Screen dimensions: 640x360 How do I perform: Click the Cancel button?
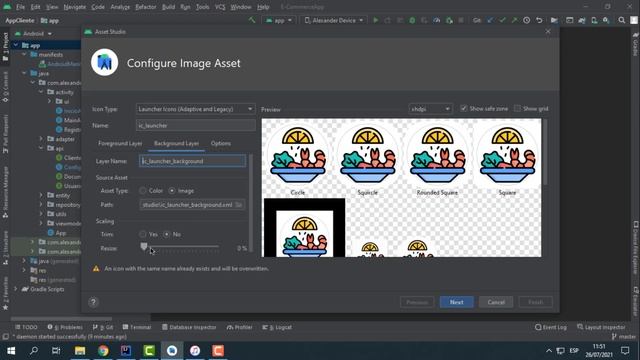coord(496,302)
